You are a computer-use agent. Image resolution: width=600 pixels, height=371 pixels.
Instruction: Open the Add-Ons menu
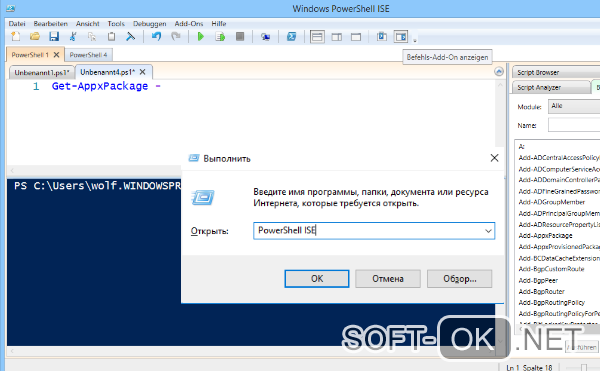click(x=189, y=24)
